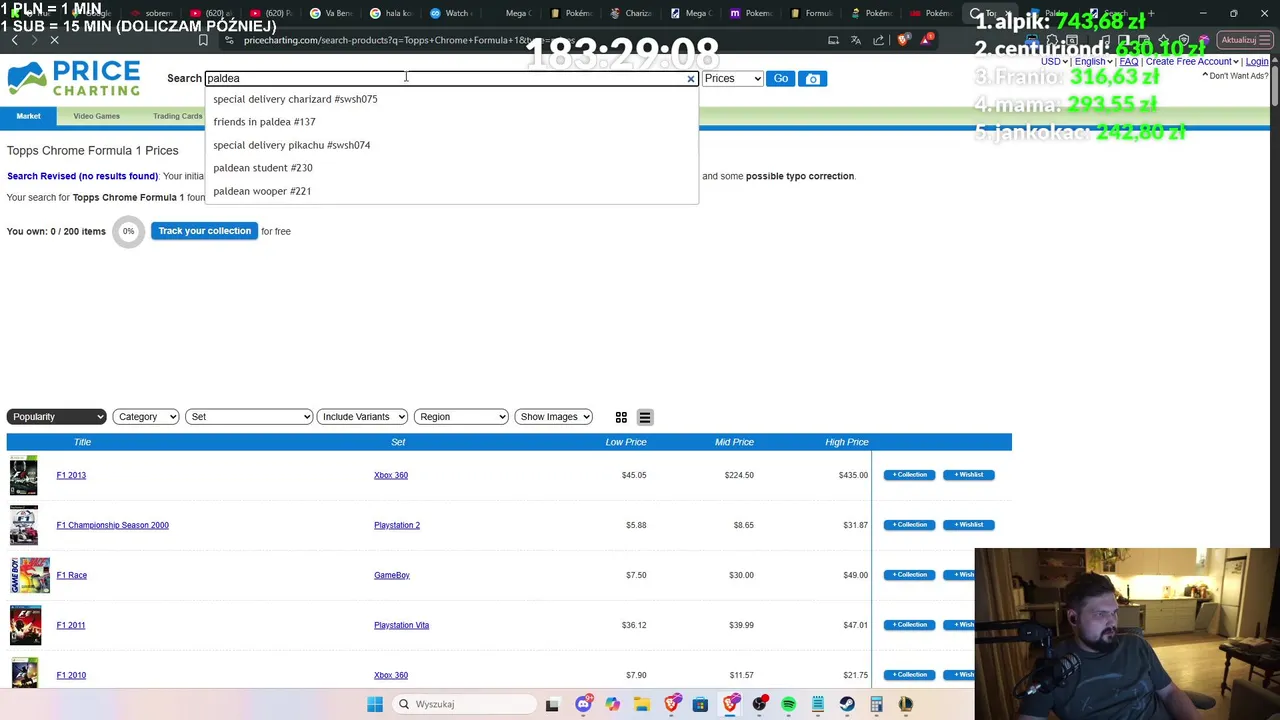Open the Popularity sort dropdown
This screenshot has width=1280, height=720.
click(56, 417)
